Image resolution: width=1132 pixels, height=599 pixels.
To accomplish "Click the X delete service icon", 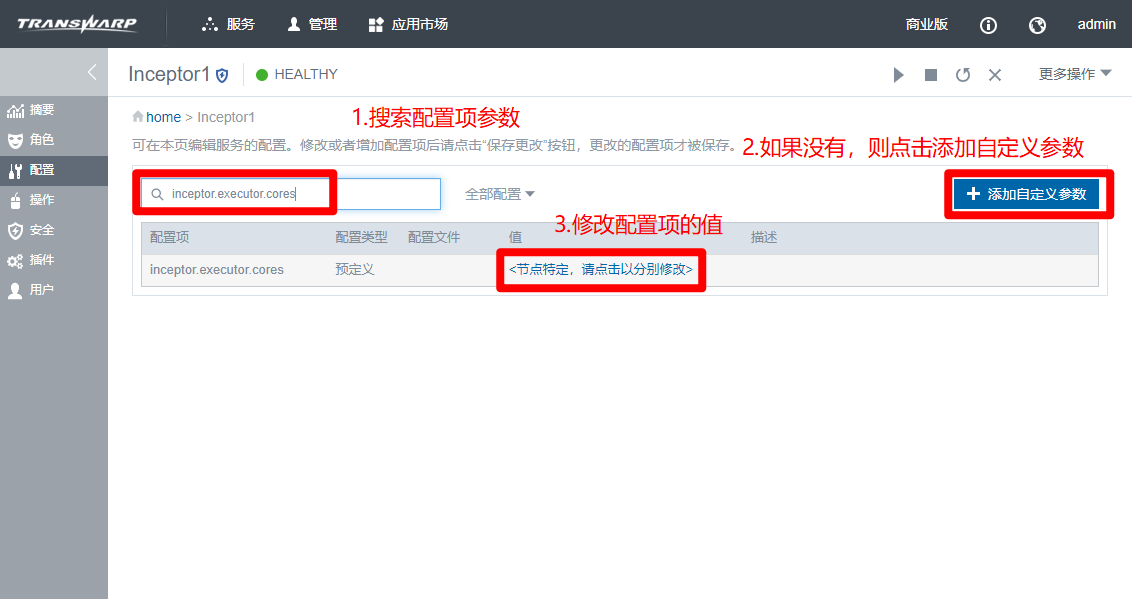I will [x=995, y=75].
